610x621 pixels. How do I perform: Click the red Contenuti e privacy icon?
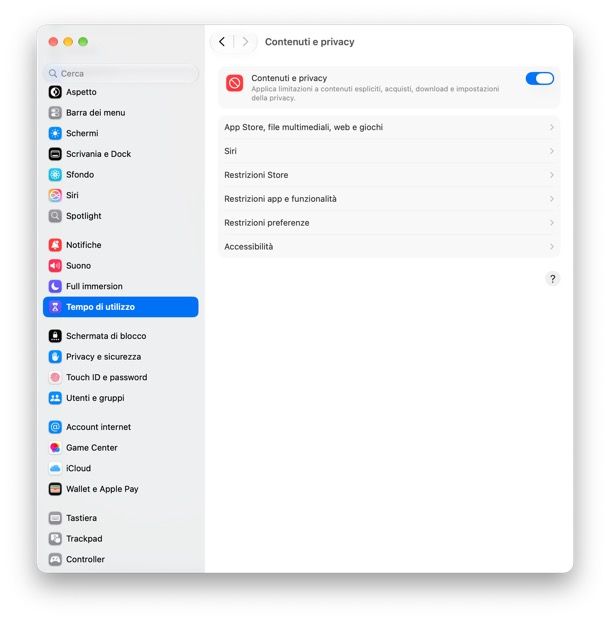(234, 83)
